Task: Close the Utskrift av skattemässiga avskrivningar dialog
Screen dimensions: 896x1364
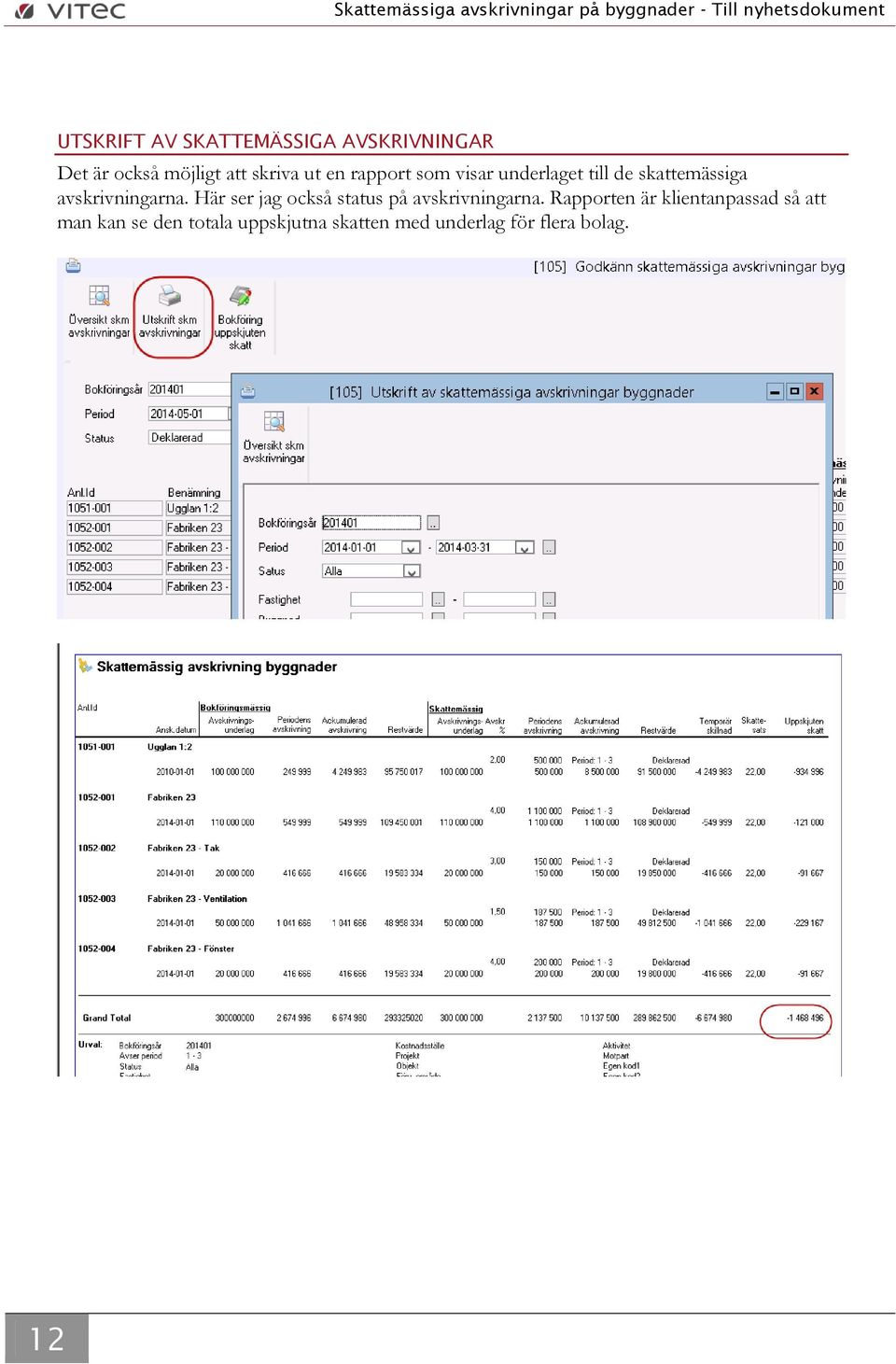Action: 814,391
